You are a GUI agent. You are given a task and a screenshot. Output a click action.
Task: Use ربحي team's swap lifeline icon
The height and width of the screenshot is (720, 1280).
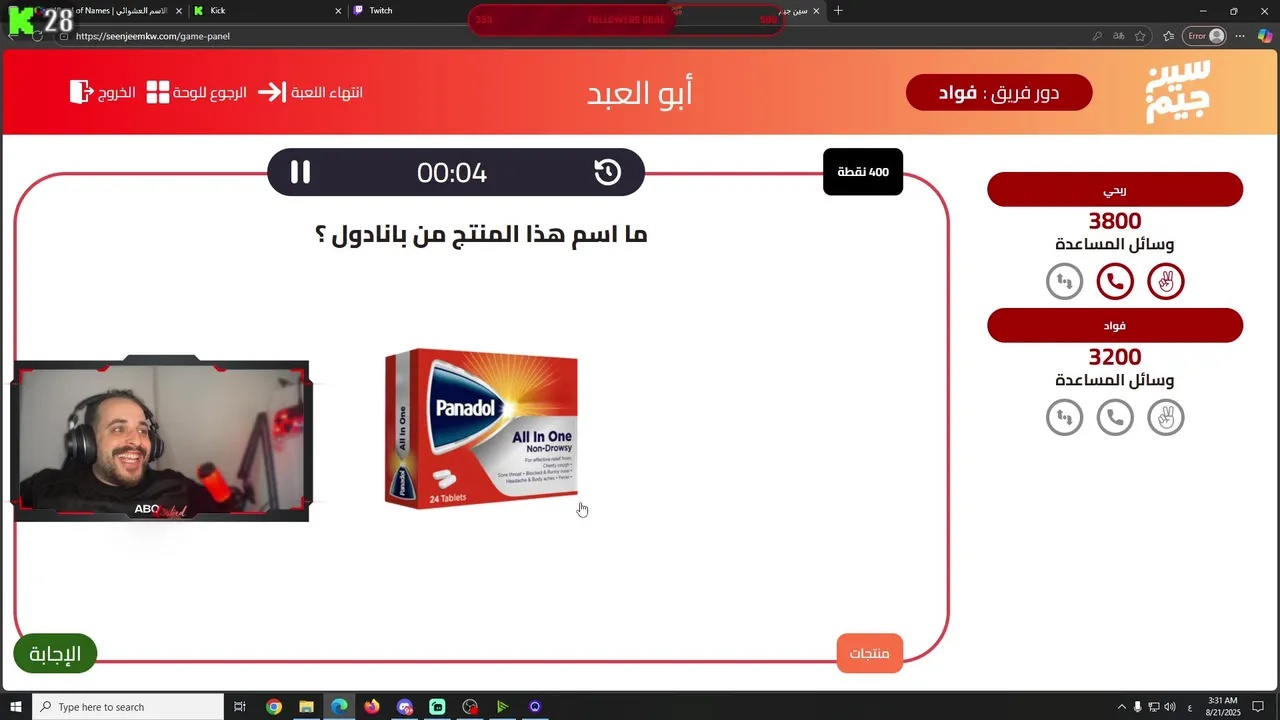pos(1064,282)
